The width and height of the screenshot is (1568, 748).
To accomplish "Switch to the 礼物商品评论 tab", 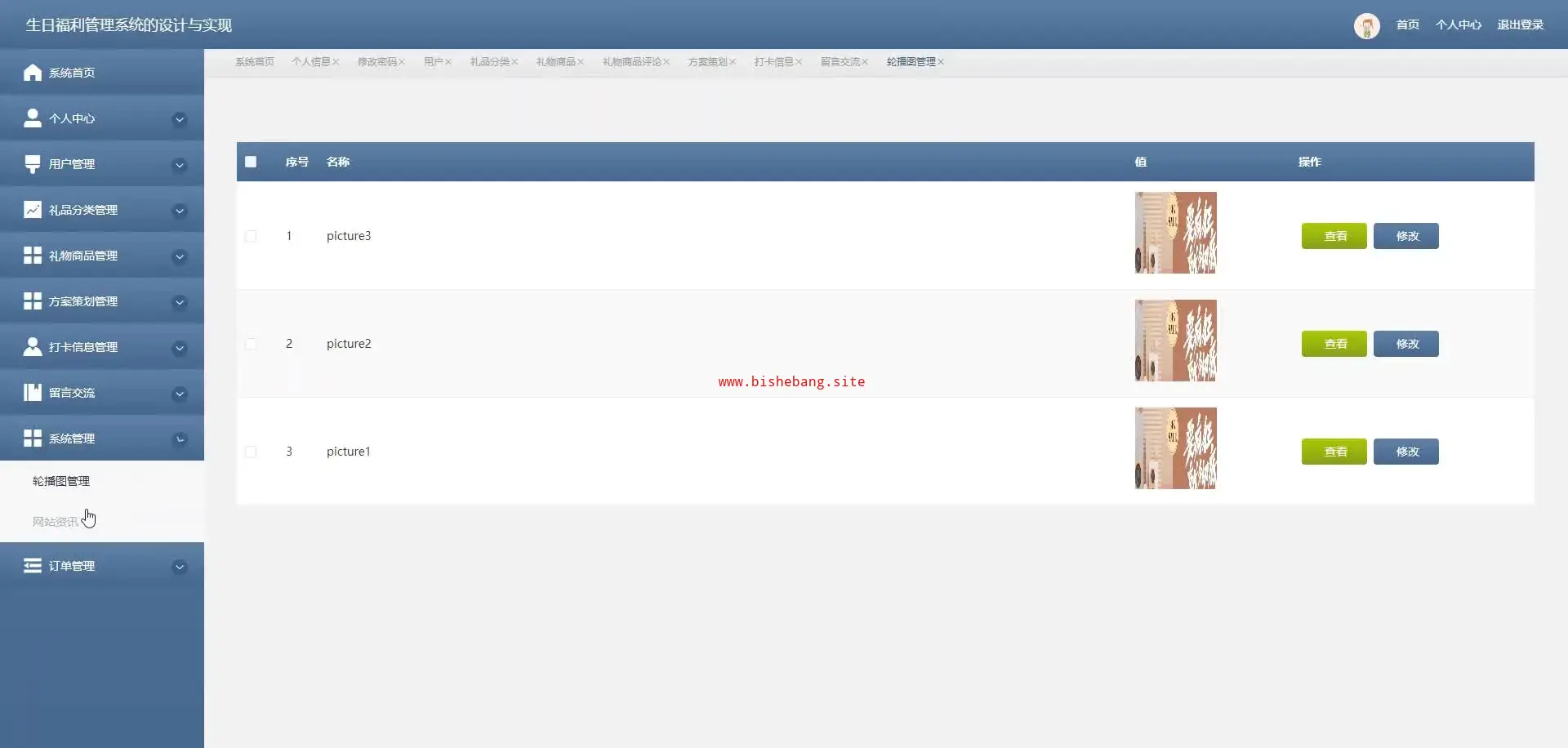I will [632, 62].
